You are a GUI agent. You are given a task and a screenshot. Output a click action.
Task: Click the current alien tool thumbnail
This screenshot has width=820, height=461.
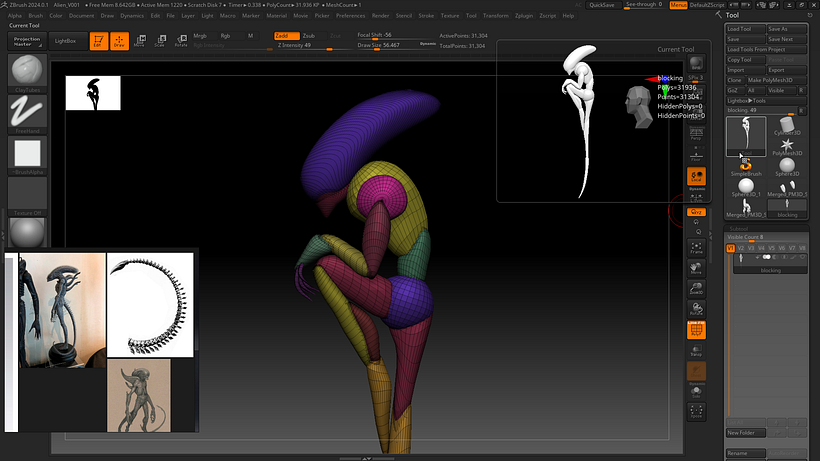[746, 136]
